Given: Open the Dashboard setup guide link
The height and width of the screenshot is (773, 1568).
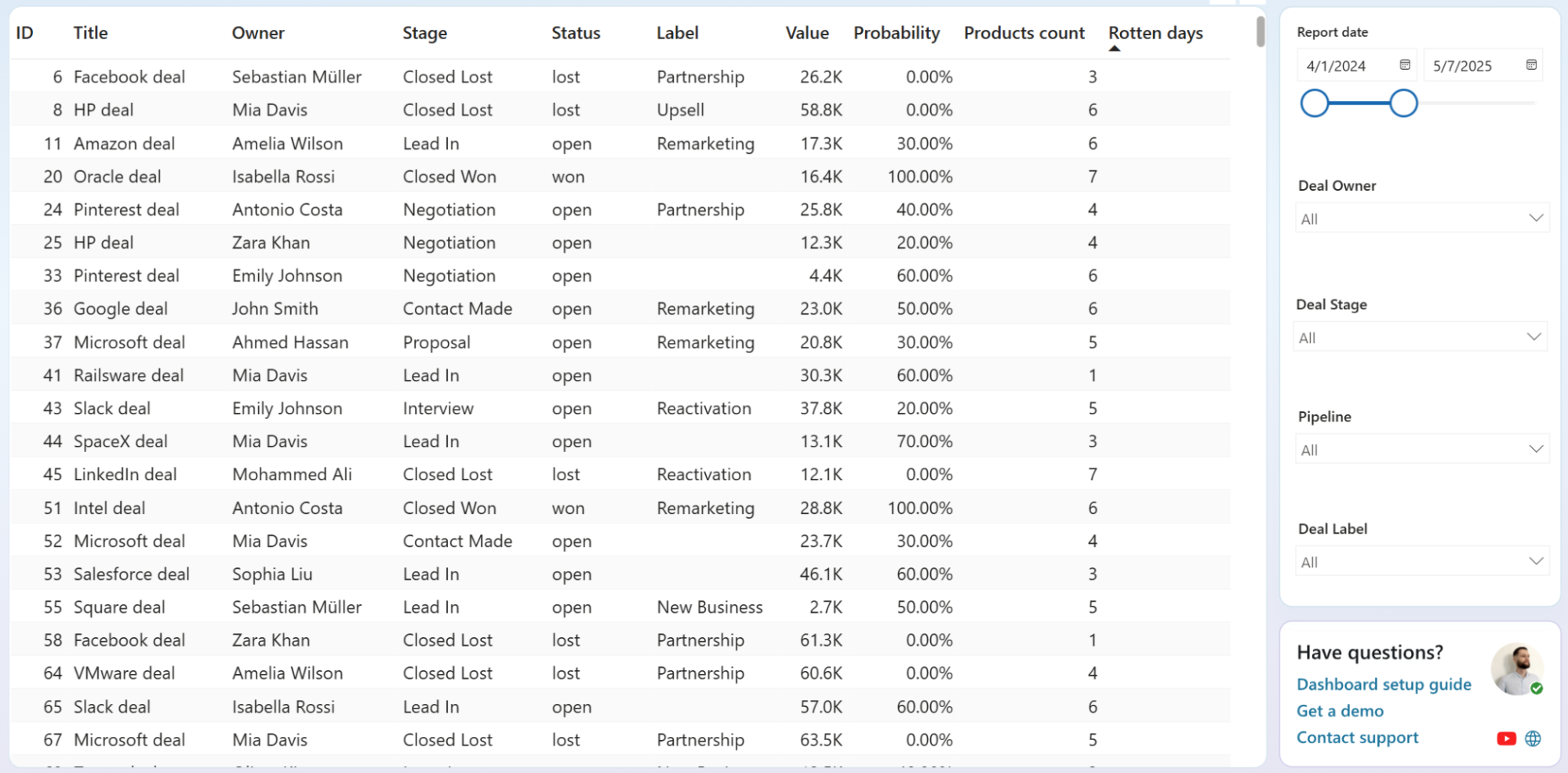Looking at the screenshot, I should 1384,684.
